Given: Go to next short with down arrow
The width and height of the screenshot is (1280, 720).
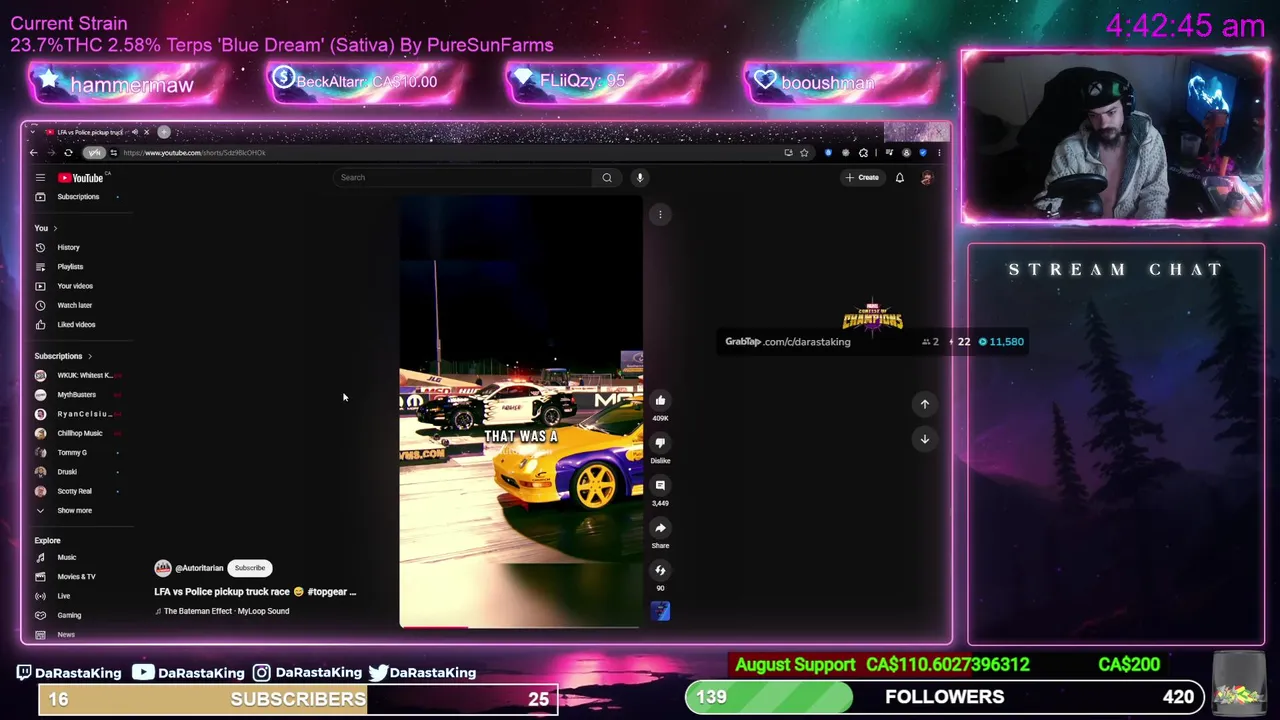Looking at the screenshot, I should point(925,439).
